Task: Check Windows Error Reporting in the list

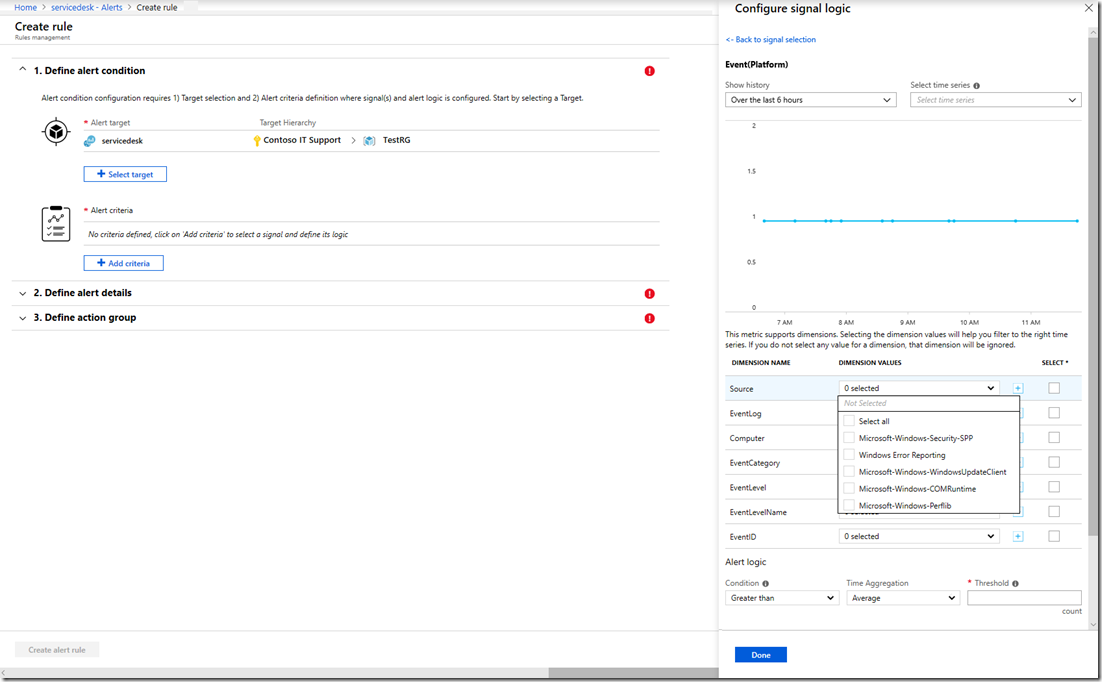Action: (x=849, y=455)
